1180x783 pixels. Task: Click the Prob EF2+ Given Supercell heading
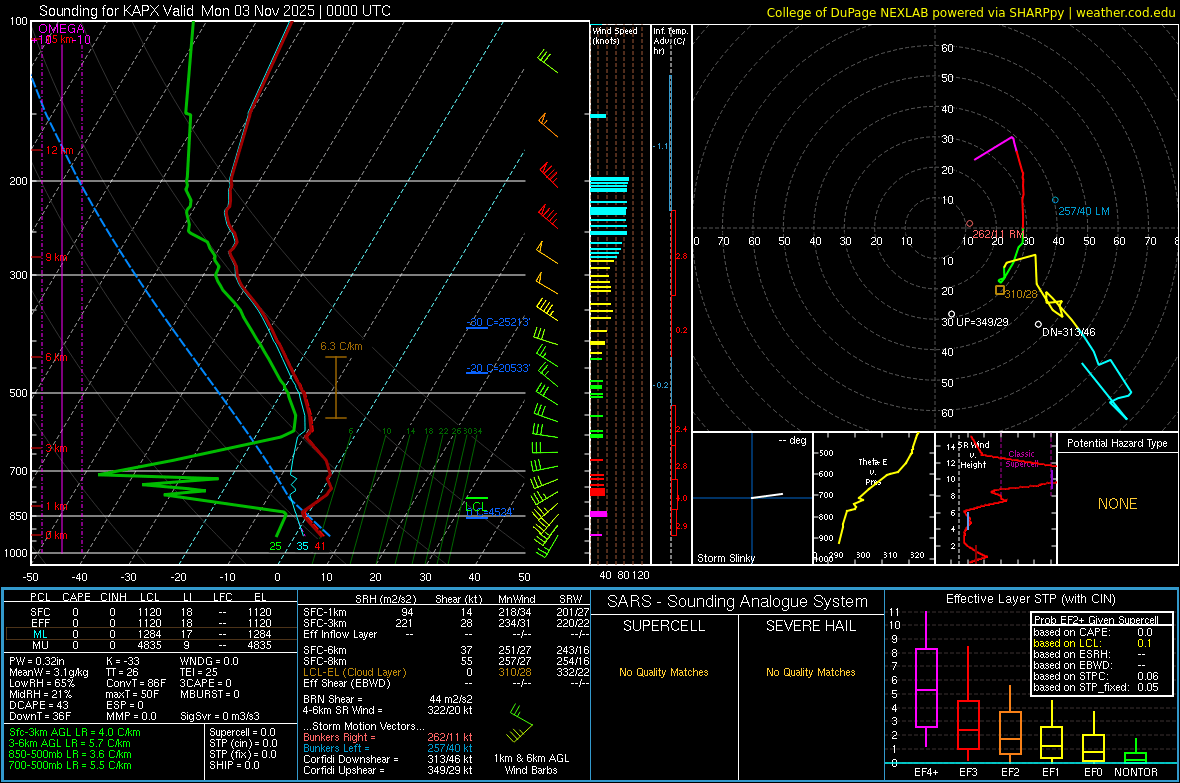pyautogui.click(x=1096, y=620)
